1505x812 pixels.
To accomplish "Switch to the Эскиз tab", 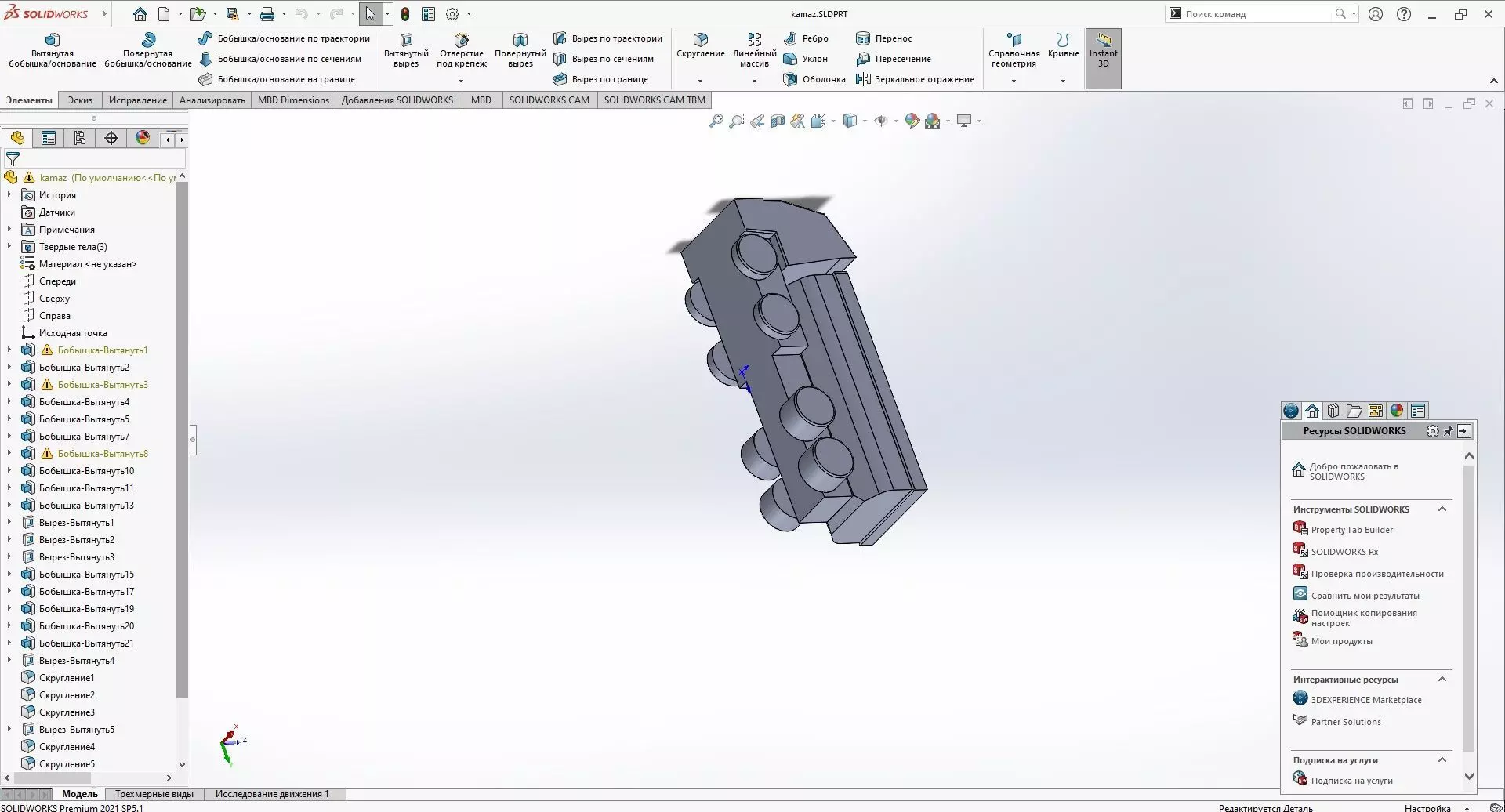I will [80, 100].
